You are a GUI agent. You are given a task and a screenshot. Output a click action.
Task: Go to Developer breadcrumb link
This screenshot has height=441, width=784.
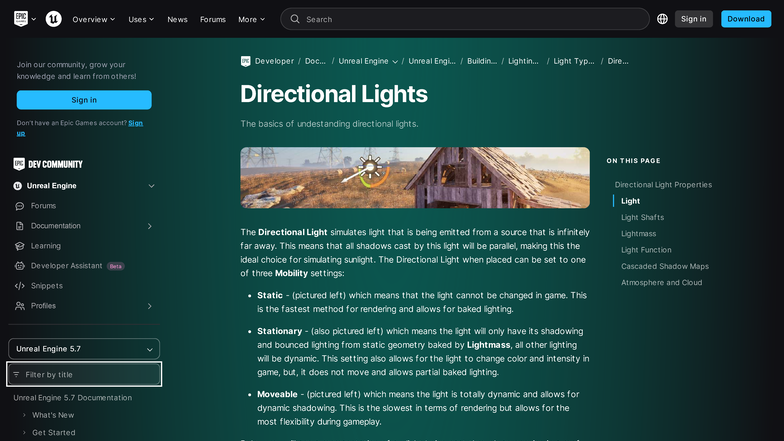click(x=274, y=61)
